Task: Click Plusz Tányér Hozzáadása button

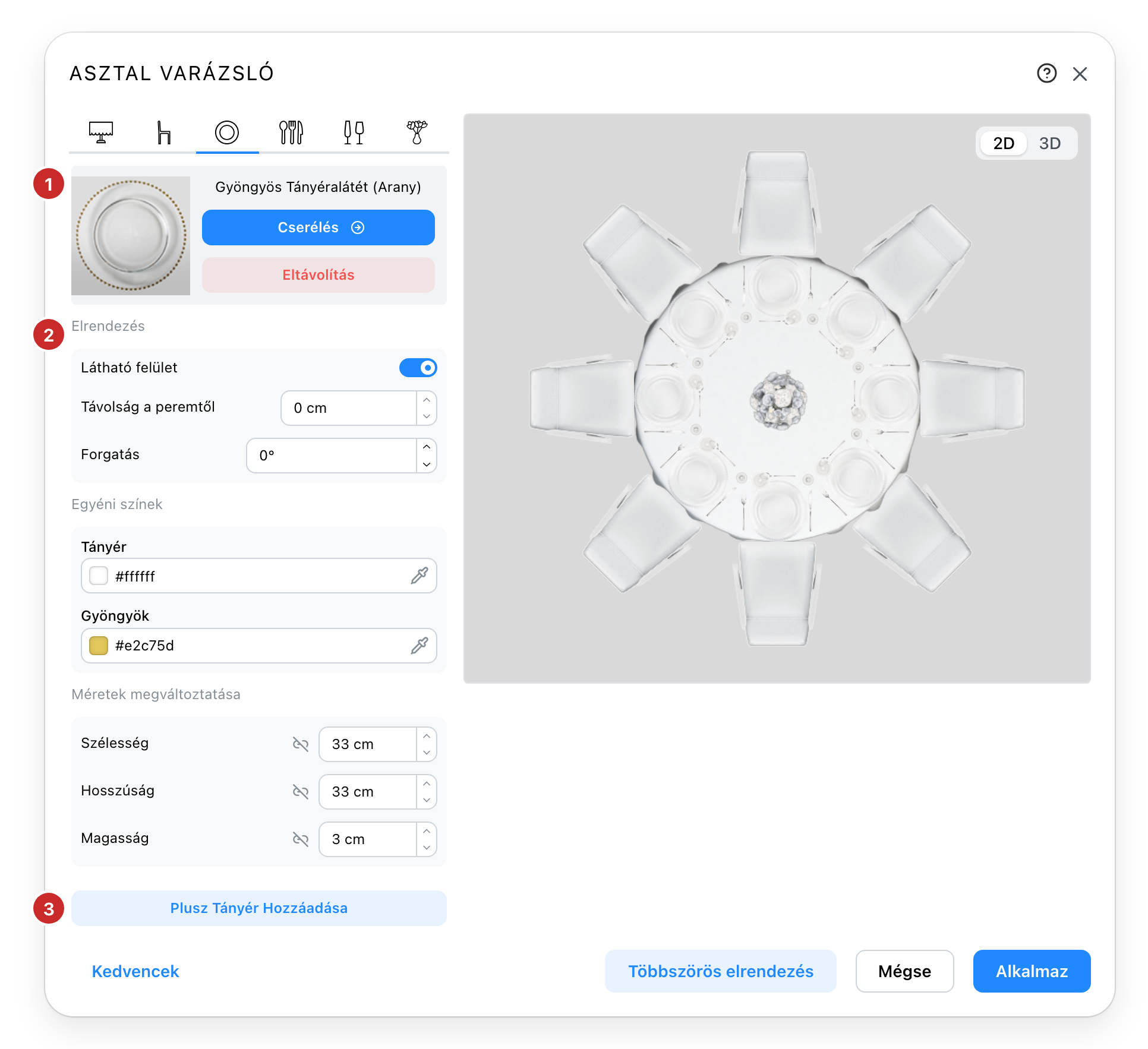Action: pos(259,908)
